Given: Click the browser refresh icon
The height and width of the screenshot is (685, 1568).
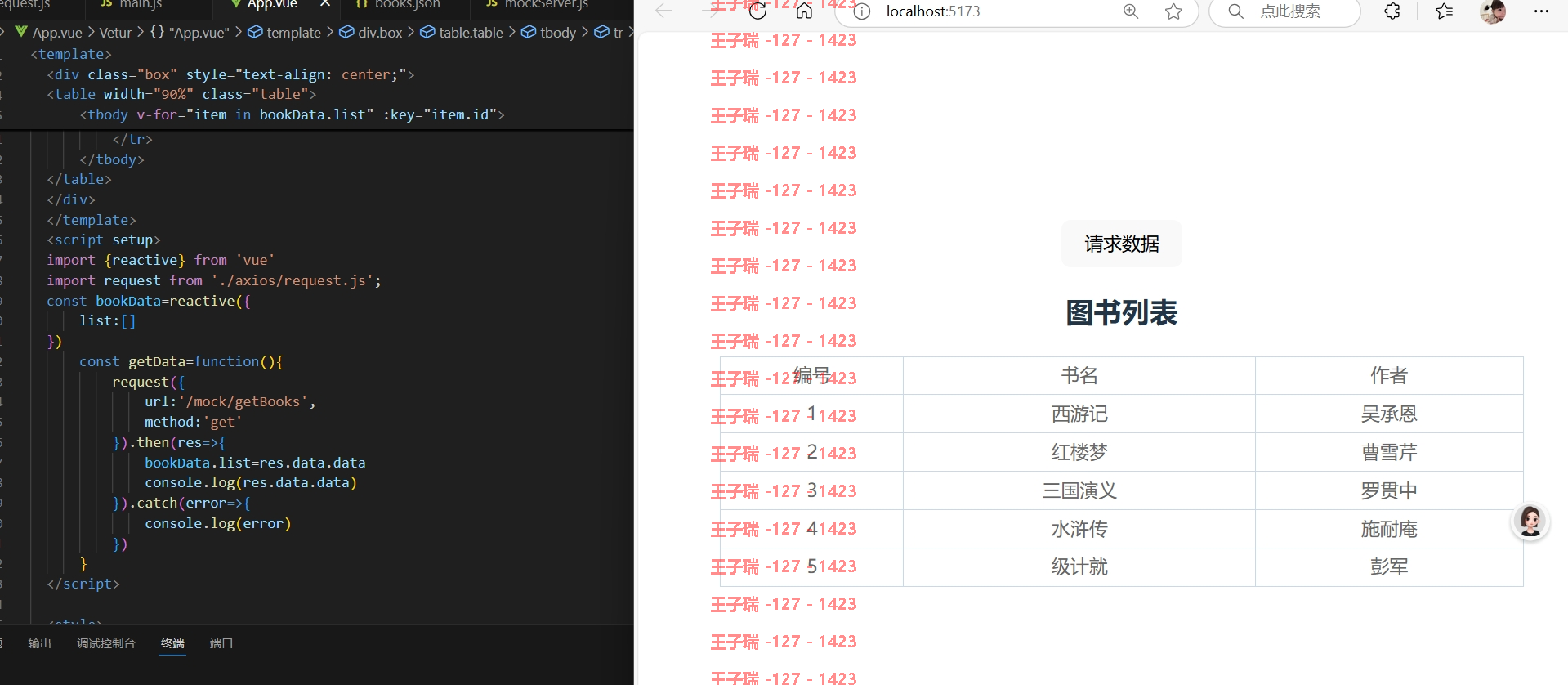Looking at the screenshot, I should (757, 11).
